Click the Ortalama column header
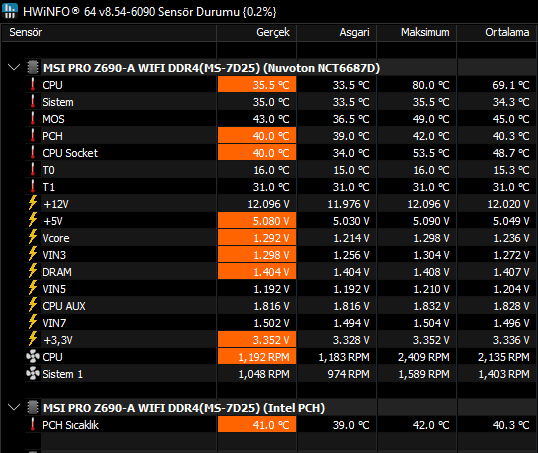This screenshot has height=453, width=538. (x=497, y=32)
